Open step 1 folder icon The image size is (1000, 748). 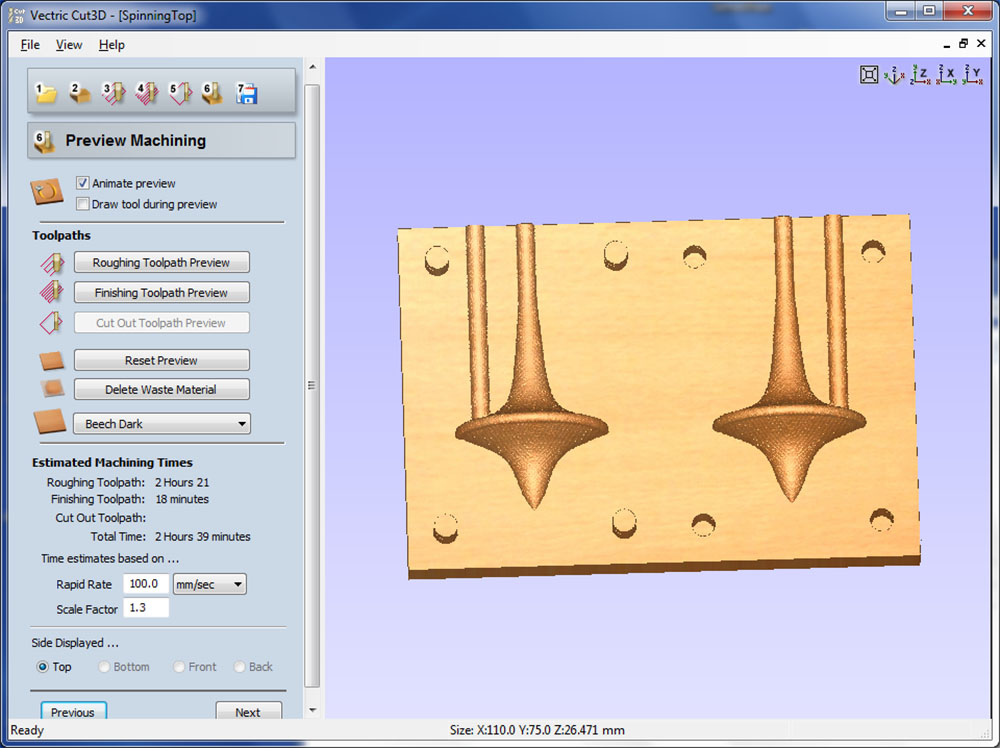click(46, 93)
